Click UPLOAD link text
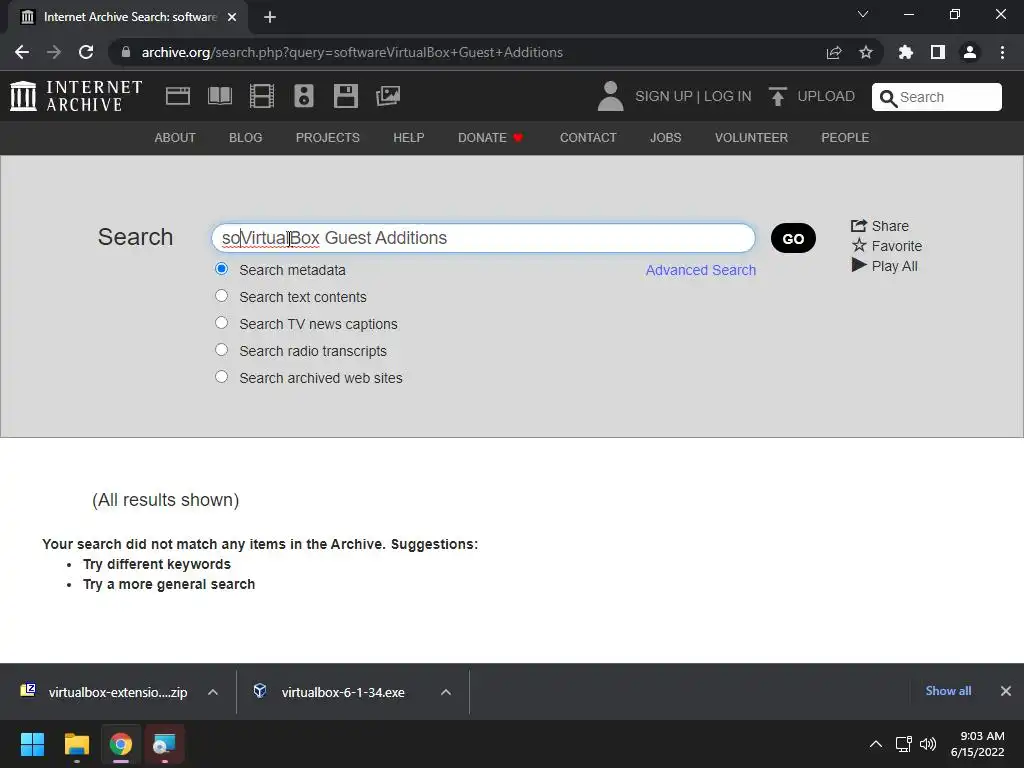Screen dimensions: 1024x768 pyautogui.click(x=826, y=97)
